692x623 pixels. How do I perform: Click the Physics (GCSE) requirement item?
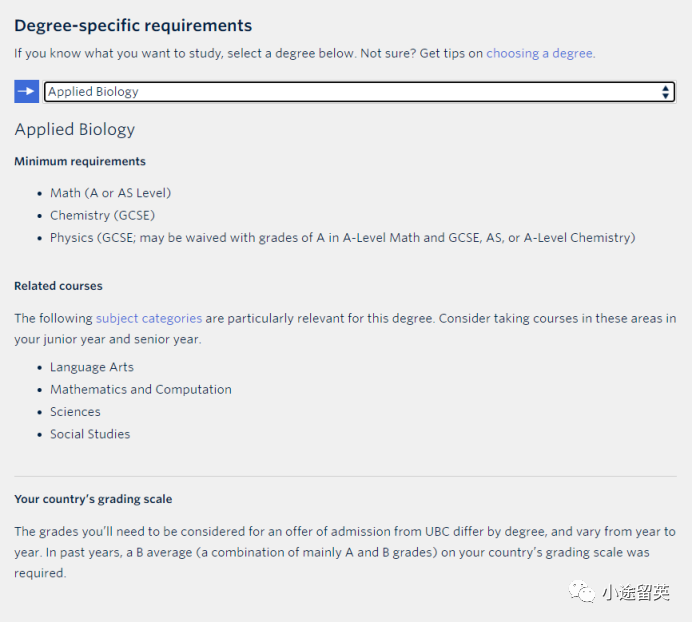click(342, 237)
